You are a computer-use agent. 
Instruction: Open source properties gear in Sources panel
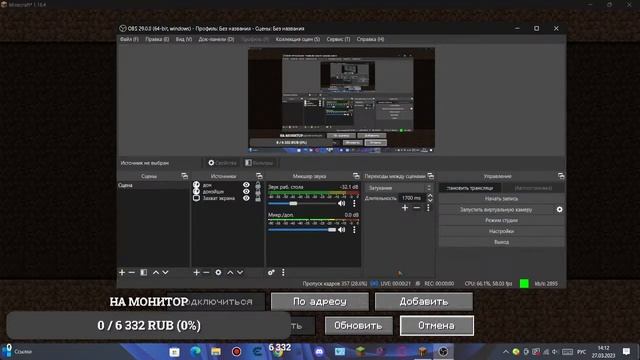(218, 272)
